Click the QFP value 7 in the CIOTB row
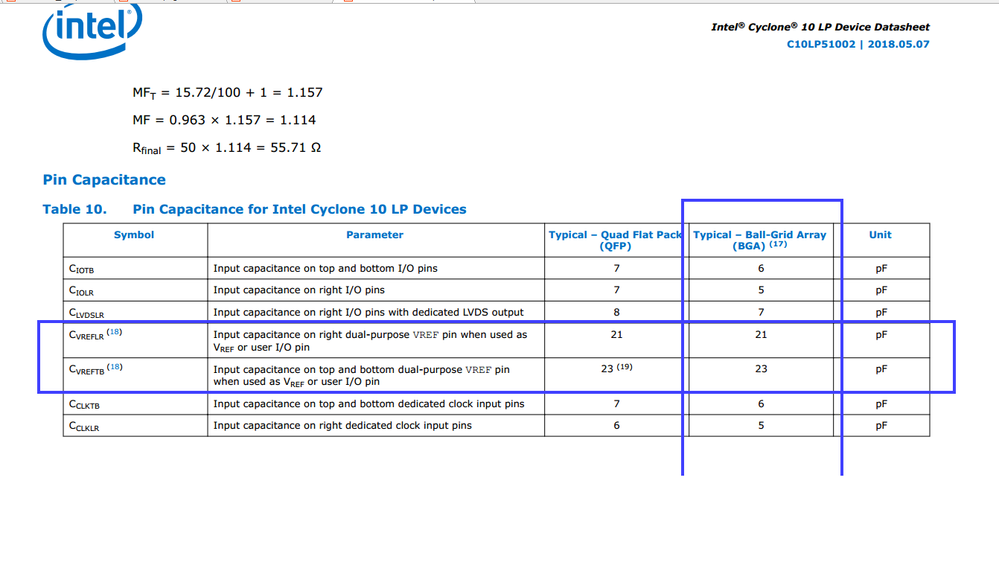 point(617,268)
